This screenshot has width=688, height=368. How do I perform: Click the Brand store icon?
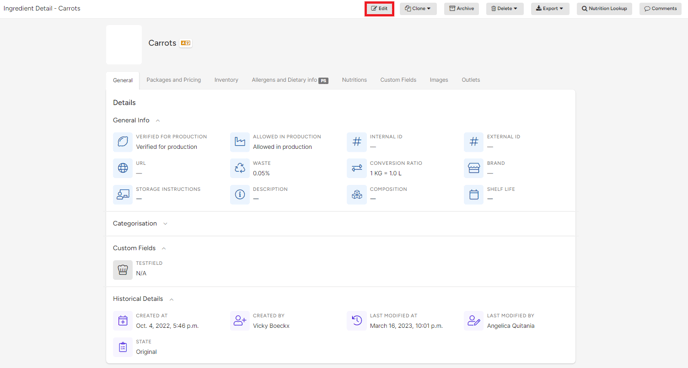point(473,168)
